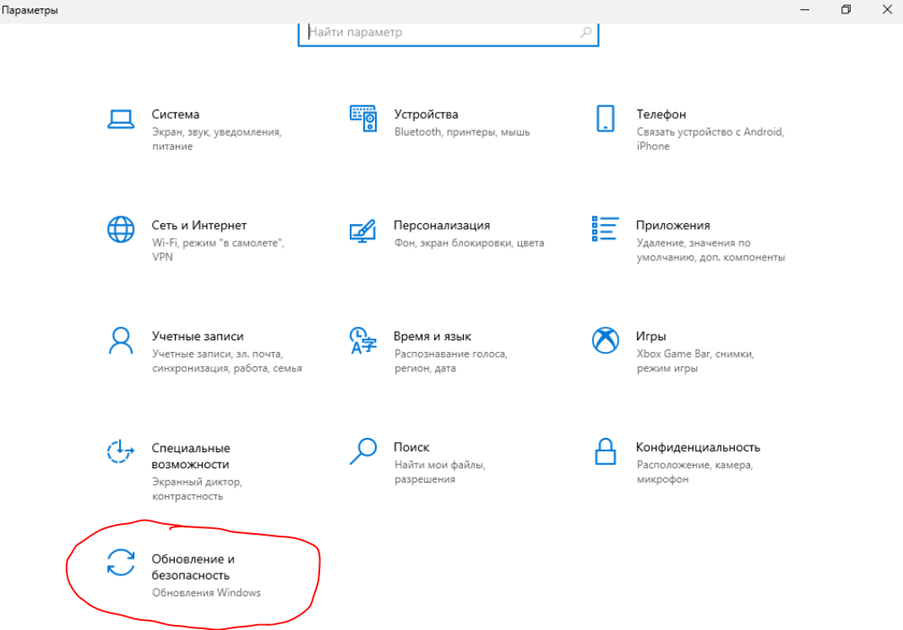Click the Update and Security arrows icon

click(x=121, y=563)
